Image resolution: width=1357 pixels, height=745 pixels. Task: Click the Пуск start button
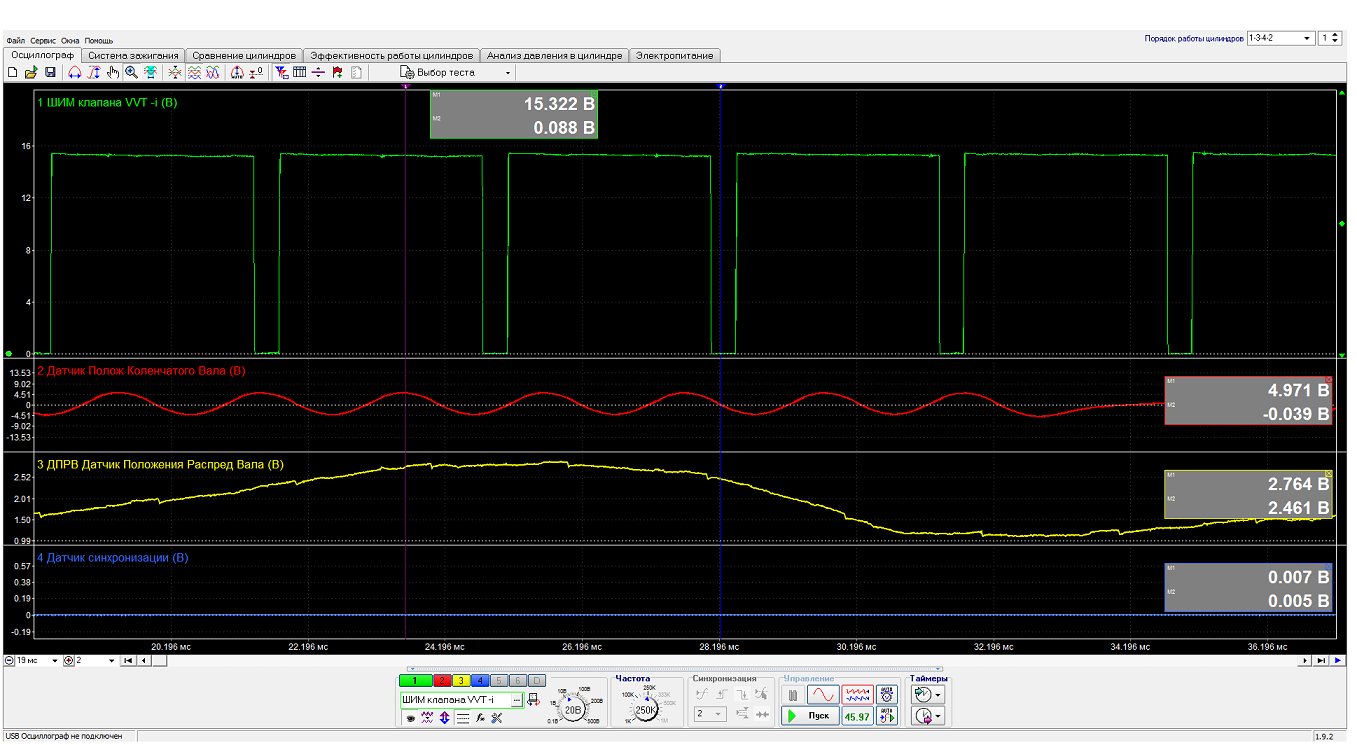click(810, 716)
